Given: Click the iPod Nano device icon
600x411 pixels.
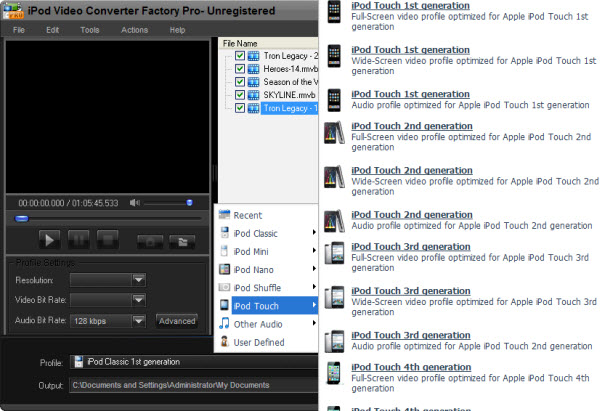Looking at the screenshot, I should tap(224, 269).
